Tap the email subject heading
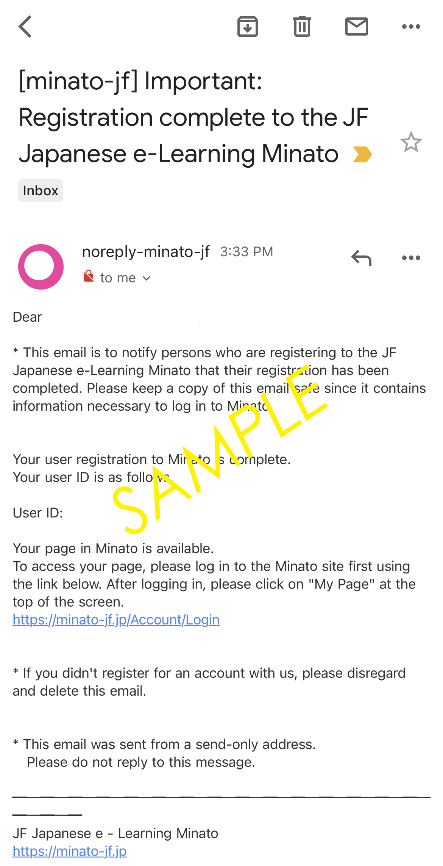 click(x=195, y=118)
